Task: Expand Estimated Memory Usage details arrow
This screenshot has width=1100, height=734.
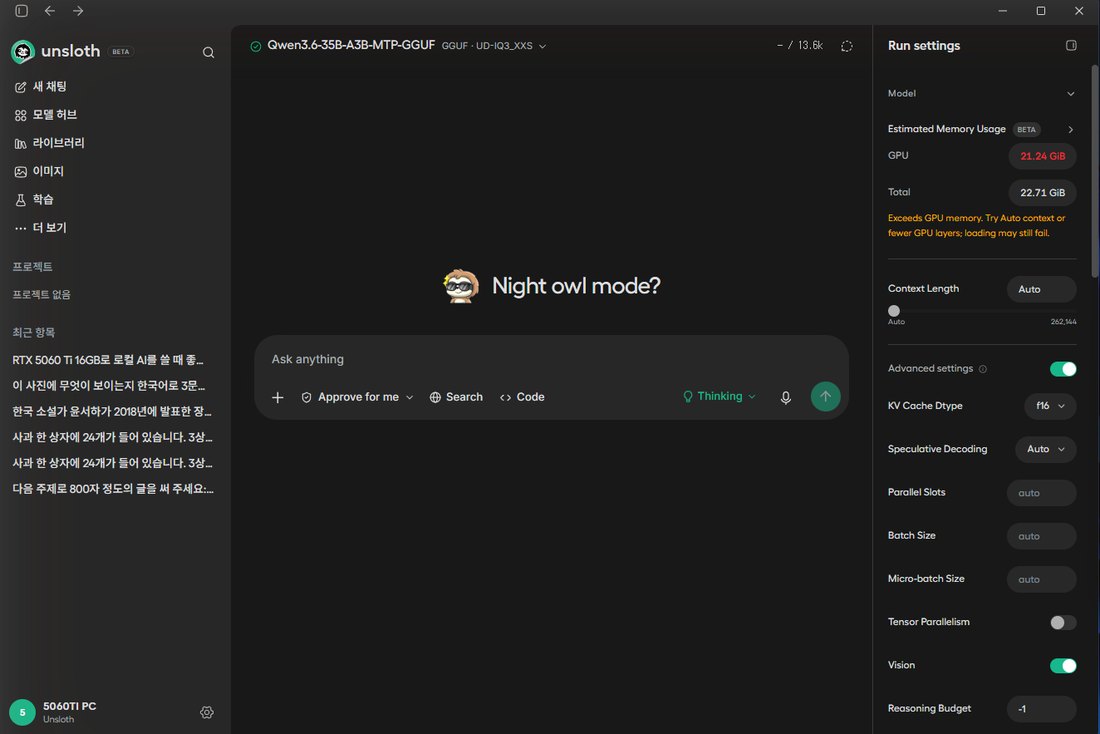Action: (1071, 129)
